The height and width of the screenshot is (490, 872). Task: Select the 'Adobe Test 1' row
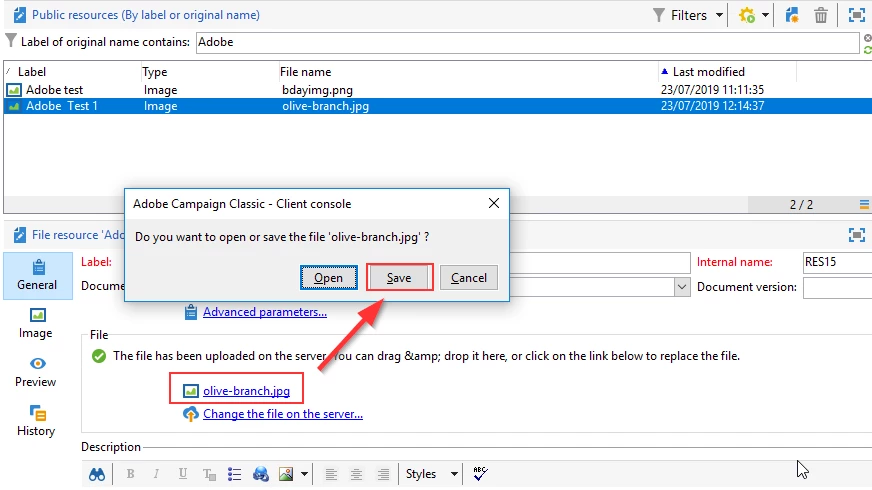pos(437,106)
